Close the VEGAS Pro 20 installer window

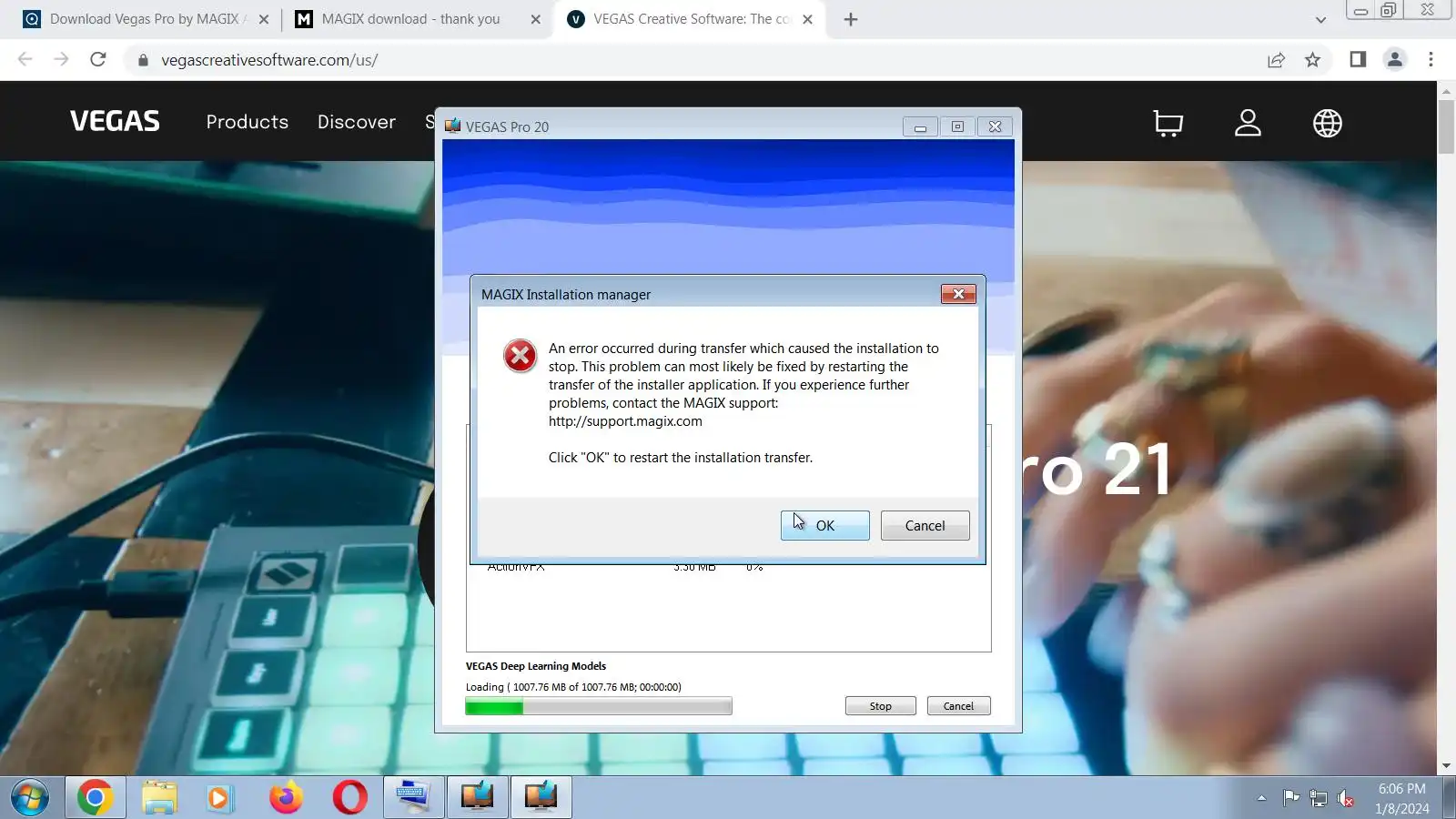(995, 126)
